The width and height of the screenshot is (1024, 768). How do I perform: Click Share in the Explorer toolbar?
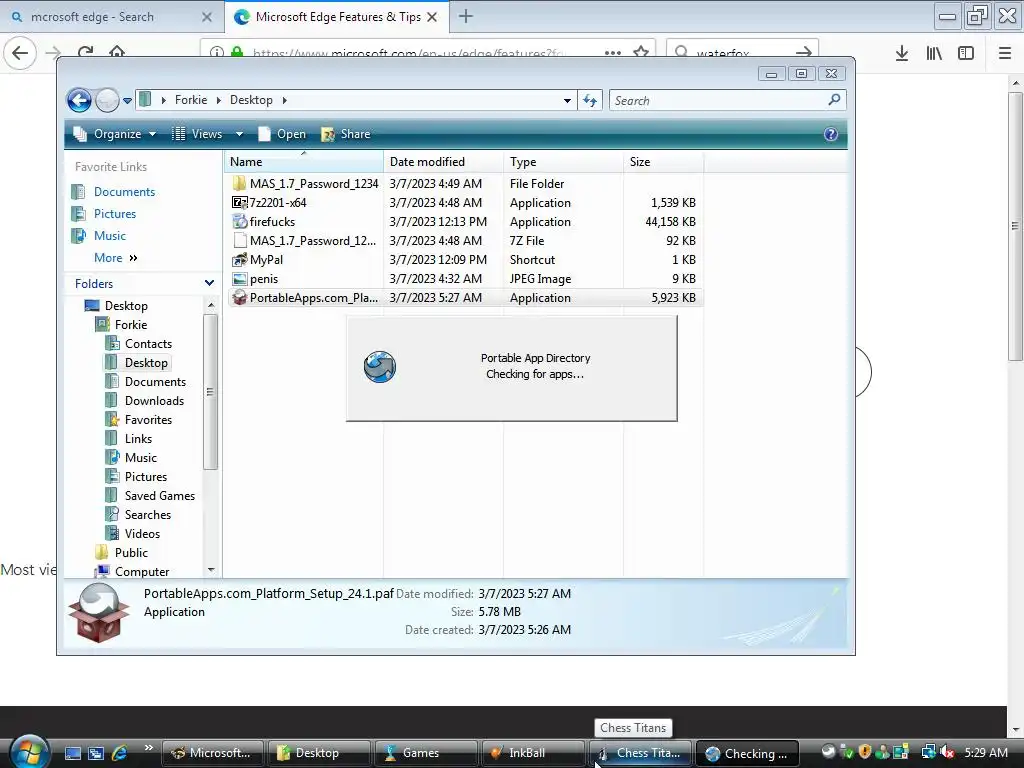346,134
